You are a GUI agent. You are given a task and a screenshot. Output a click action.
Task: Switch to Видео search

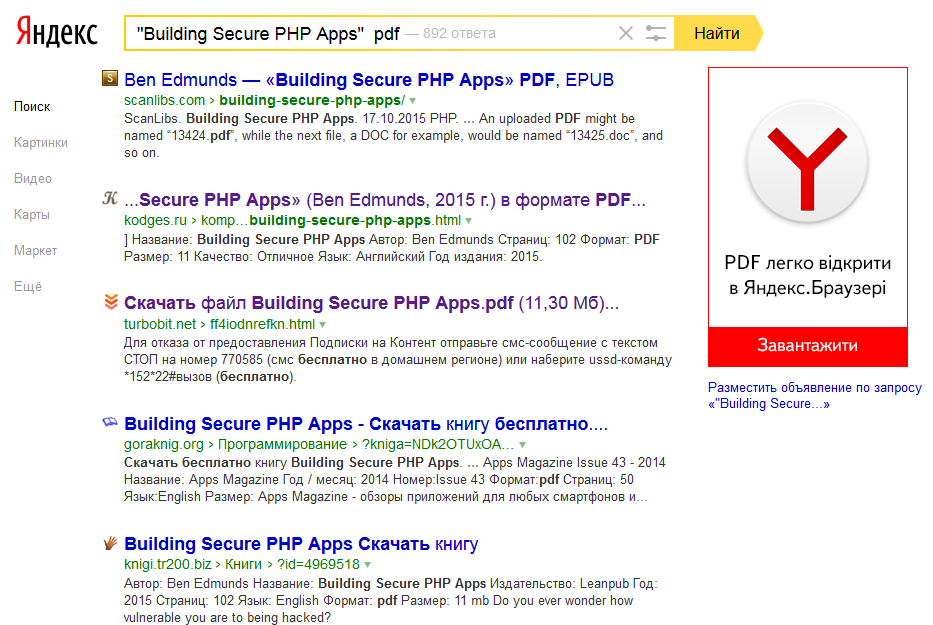pos(33,179)
